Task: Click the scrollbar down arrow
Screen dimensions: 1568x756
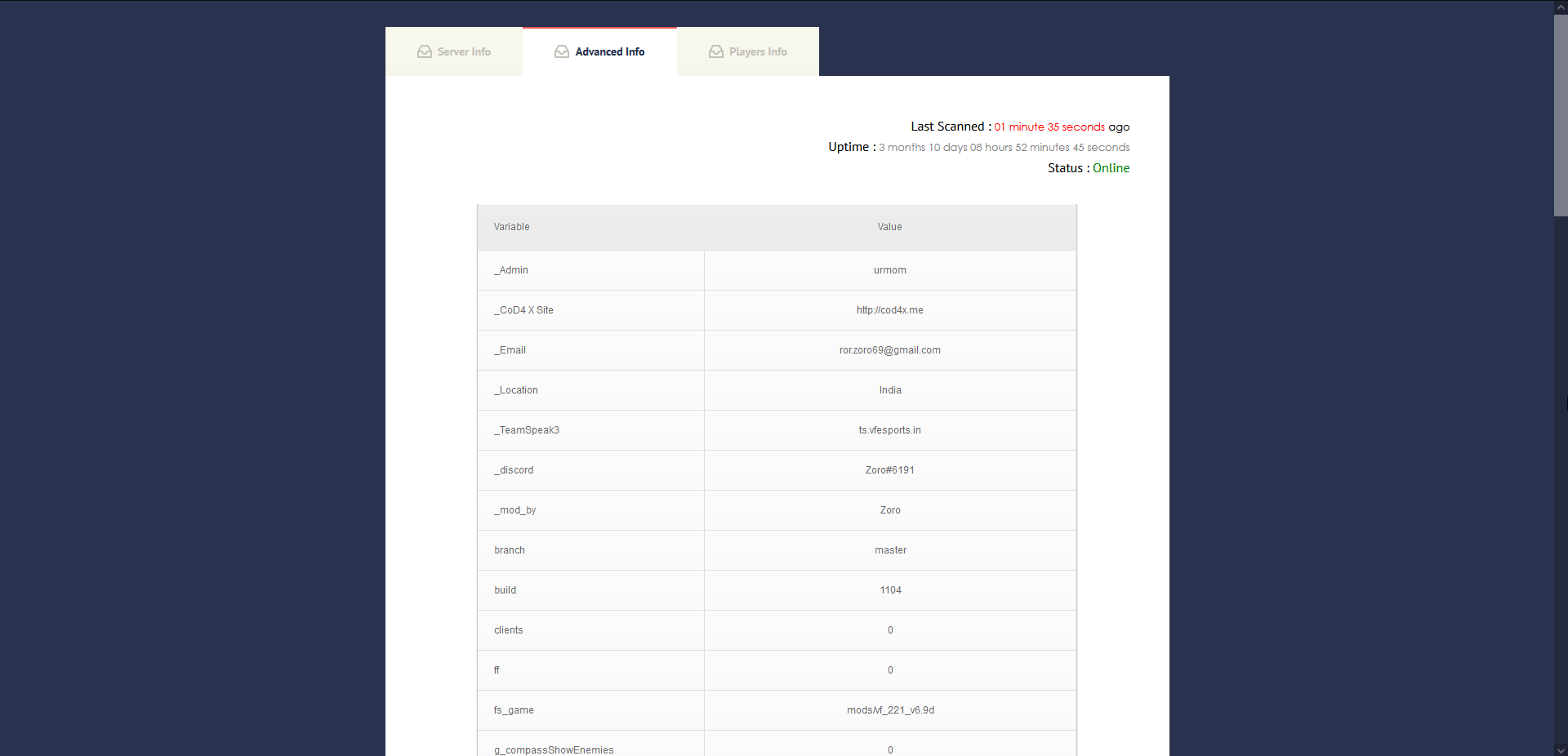Action: (1561, 749)
